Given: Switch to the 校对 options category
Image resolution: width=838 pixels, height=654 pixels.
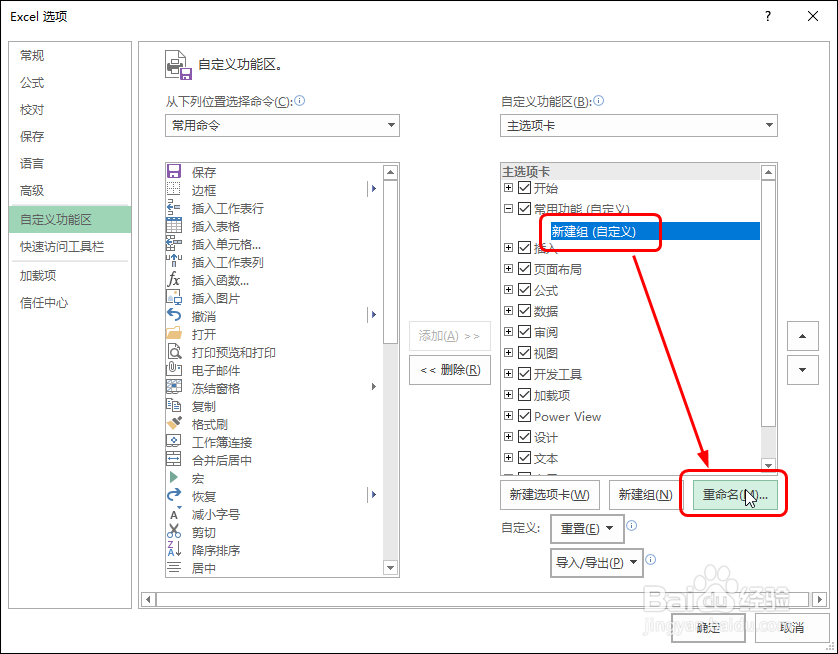Looking at the screenshot, I should [70, 110].
